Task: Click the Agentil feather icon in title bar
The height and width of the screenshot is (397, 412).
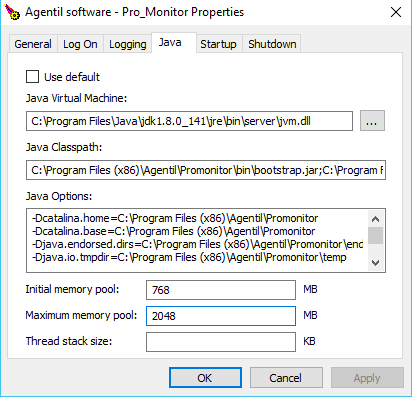Action: click(12, 12)
